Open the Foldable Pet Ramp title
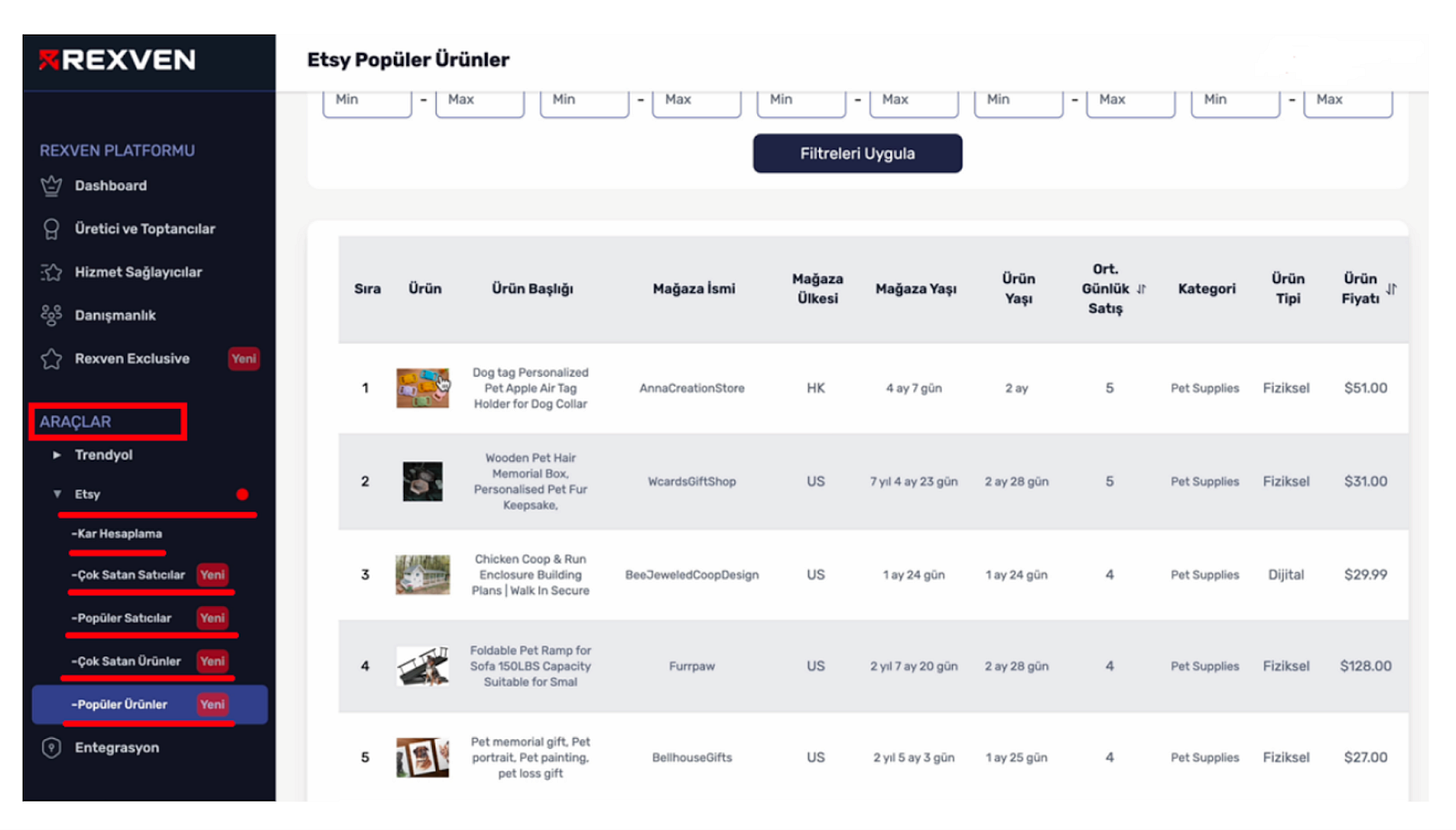1456x830 pixels. (x=531, y=666)
